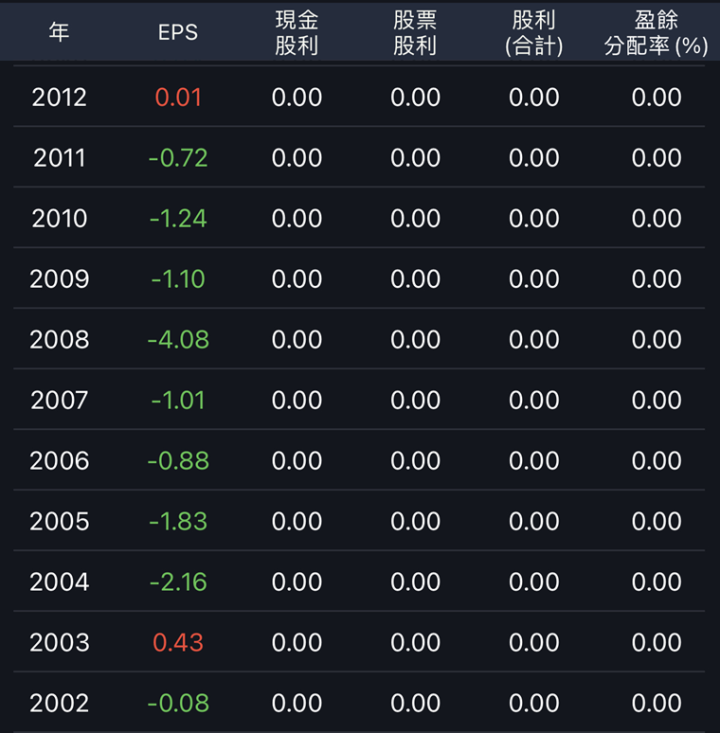Viewport: 720px width, 733px height.
Task: Select the 2005 股票股利 value 0.00
Action: [x=415, y=521]
